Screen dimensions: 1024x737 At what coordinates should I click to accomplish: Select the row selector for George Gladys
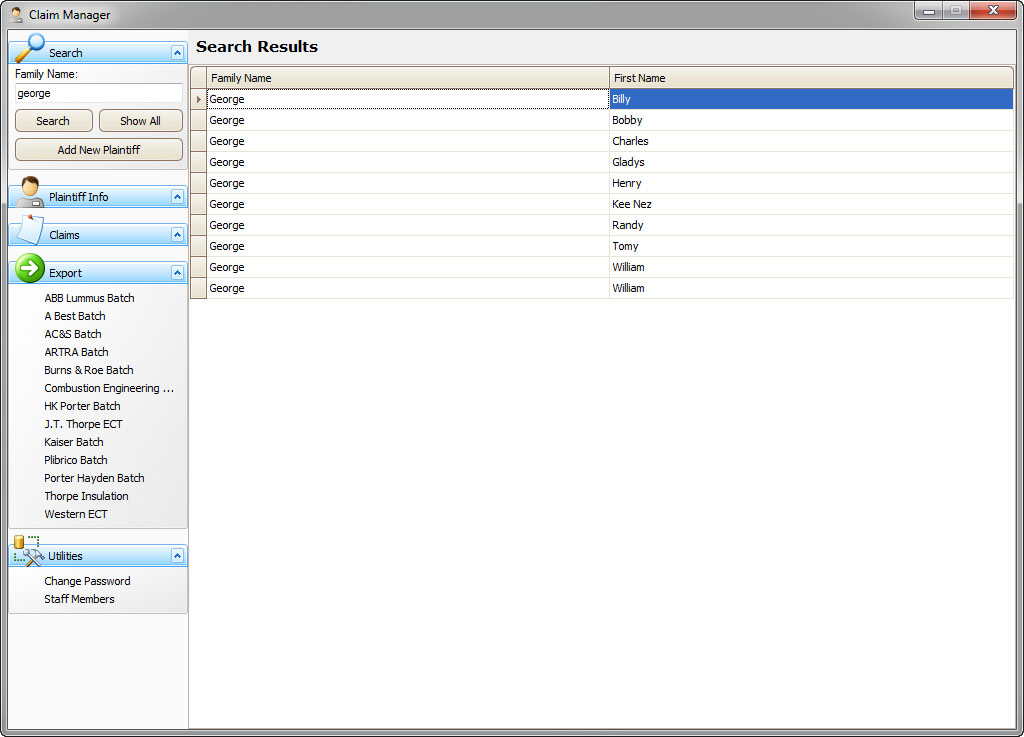point(198,162)
